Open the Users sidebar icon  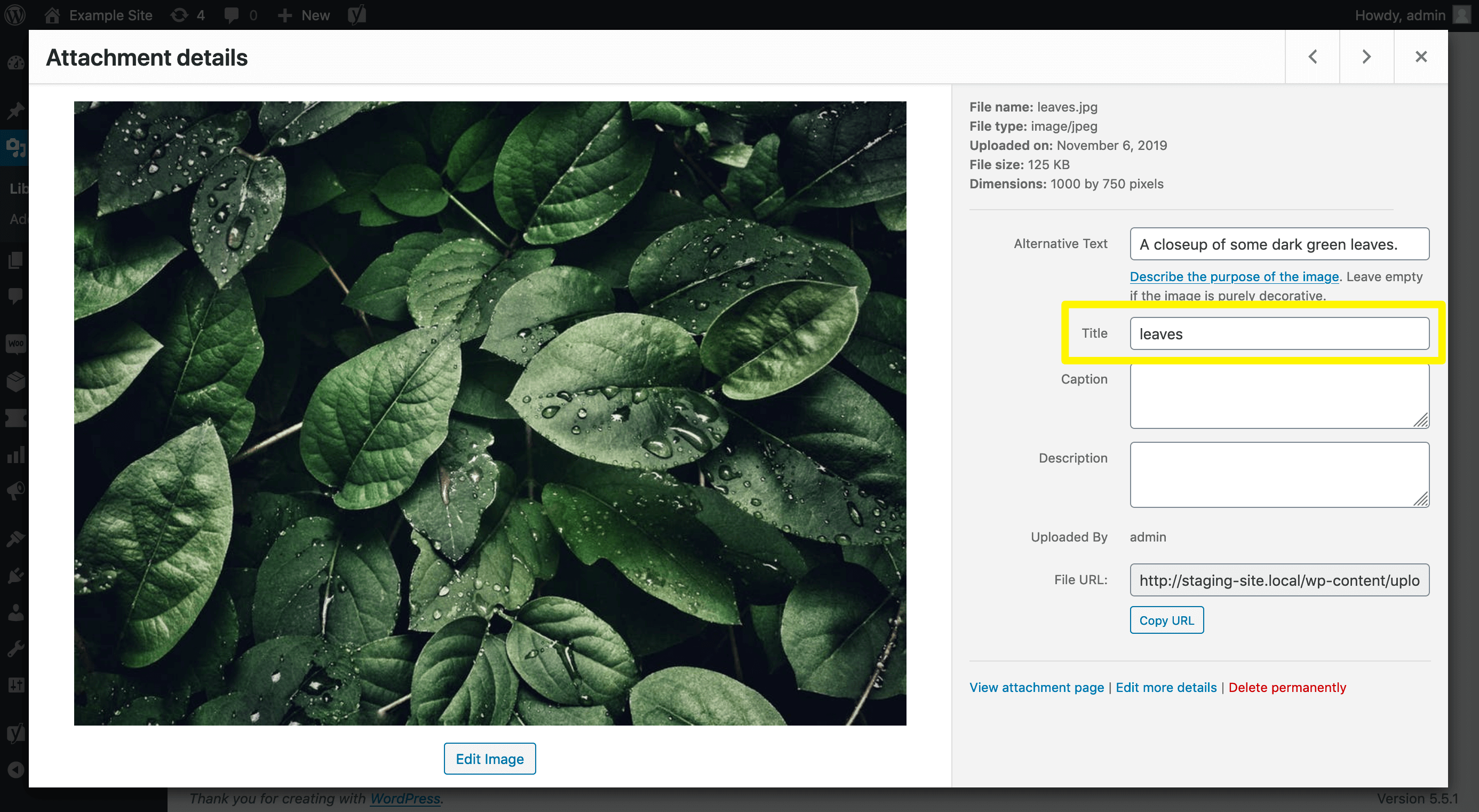(x=15, y=611)
